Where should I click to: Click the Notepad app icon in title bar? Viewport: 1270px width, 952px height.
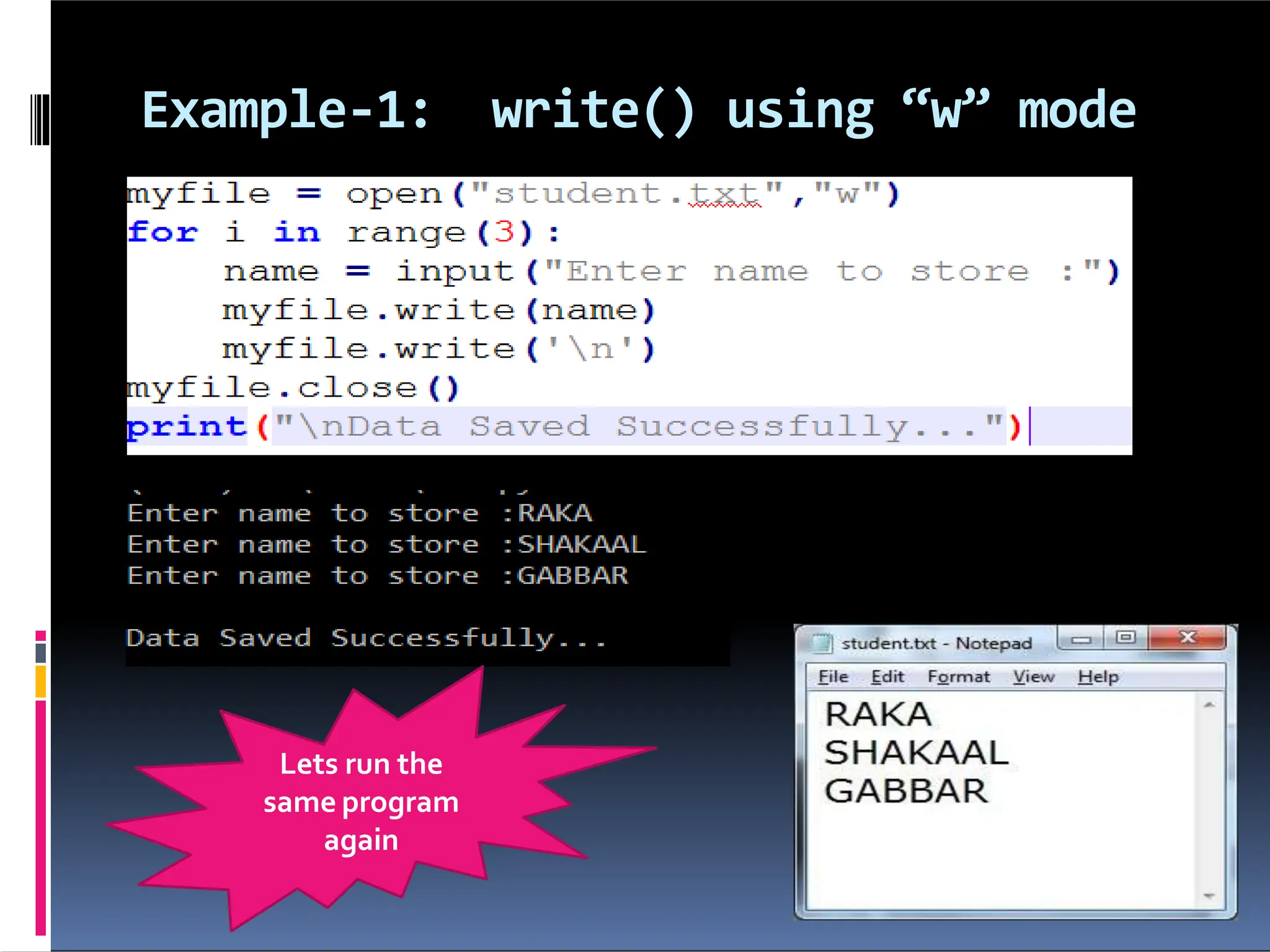point(822,643)
